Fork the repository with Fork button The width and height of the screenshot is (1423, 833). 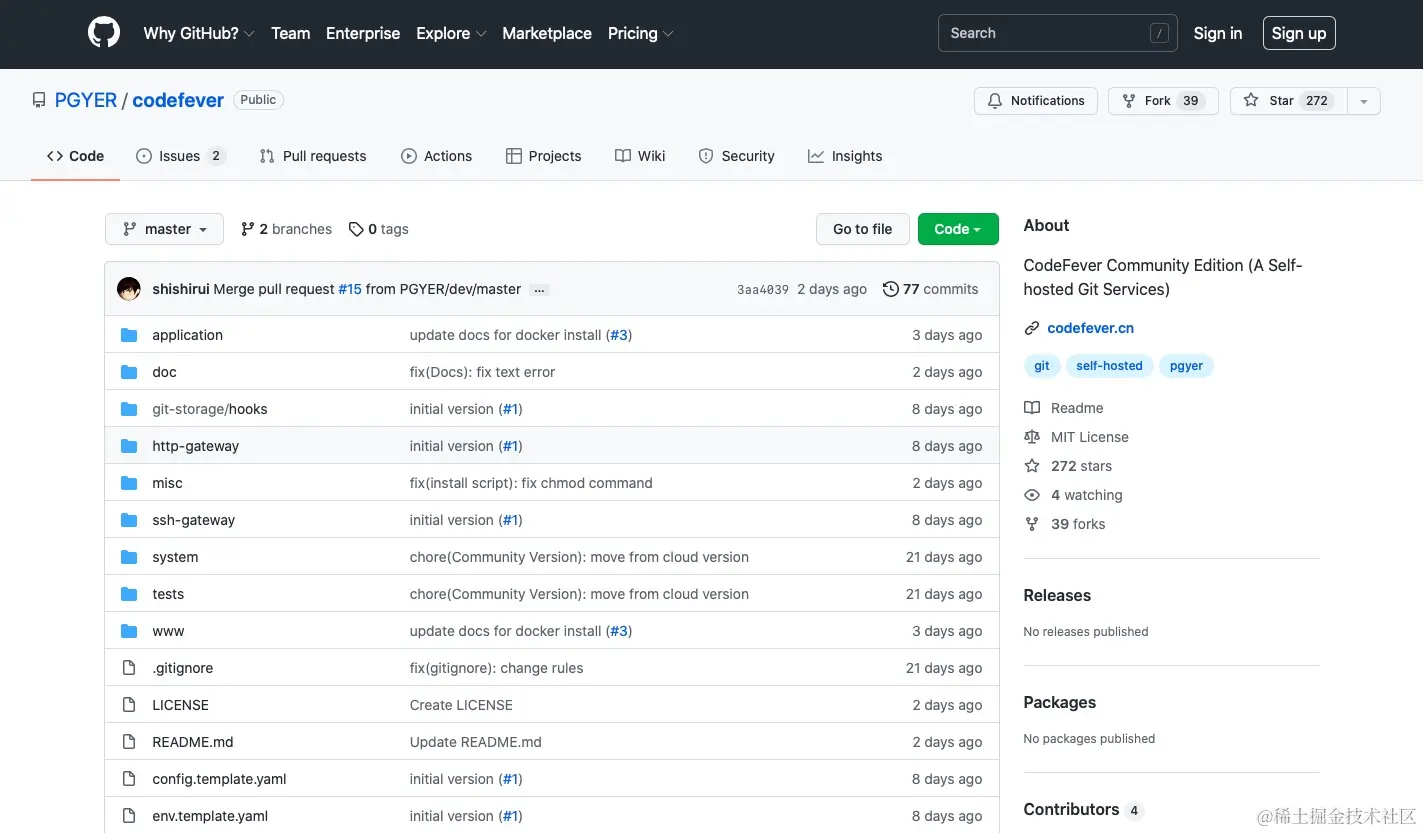(x=1163, y=101)
